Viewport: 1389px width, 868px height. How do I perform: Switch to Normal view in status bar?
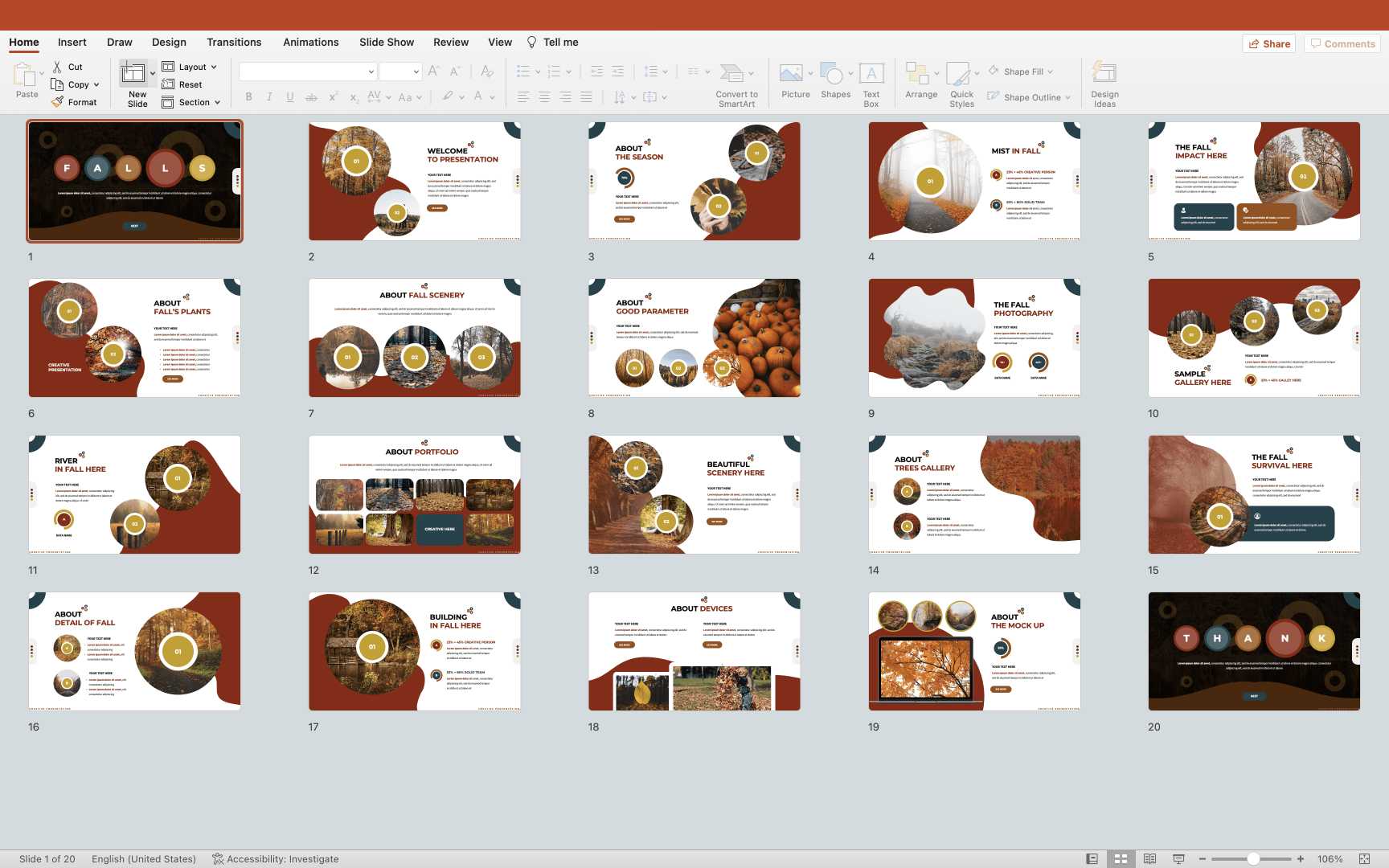[x=1092, y=858]
